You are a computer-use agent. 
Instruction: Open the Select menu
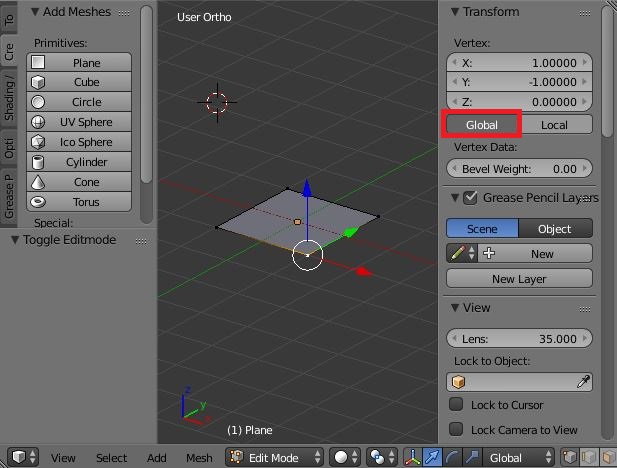pos(111,458)
